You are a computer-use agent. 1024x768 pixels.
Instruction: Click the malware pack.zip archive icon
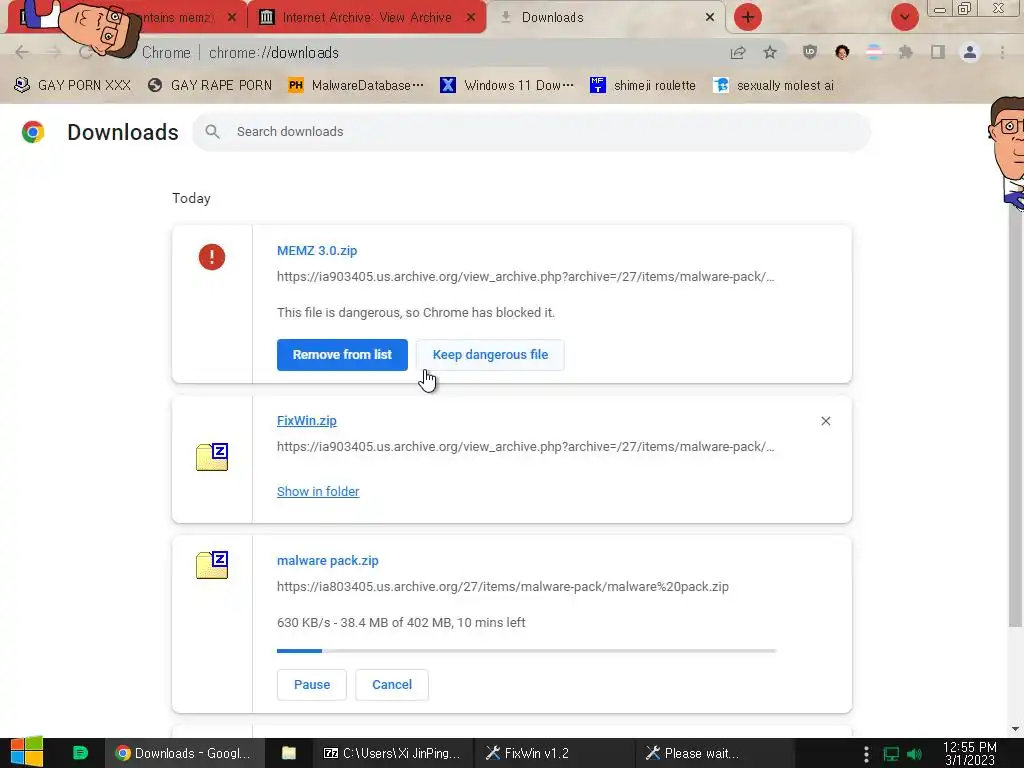(x=212, y=565)
